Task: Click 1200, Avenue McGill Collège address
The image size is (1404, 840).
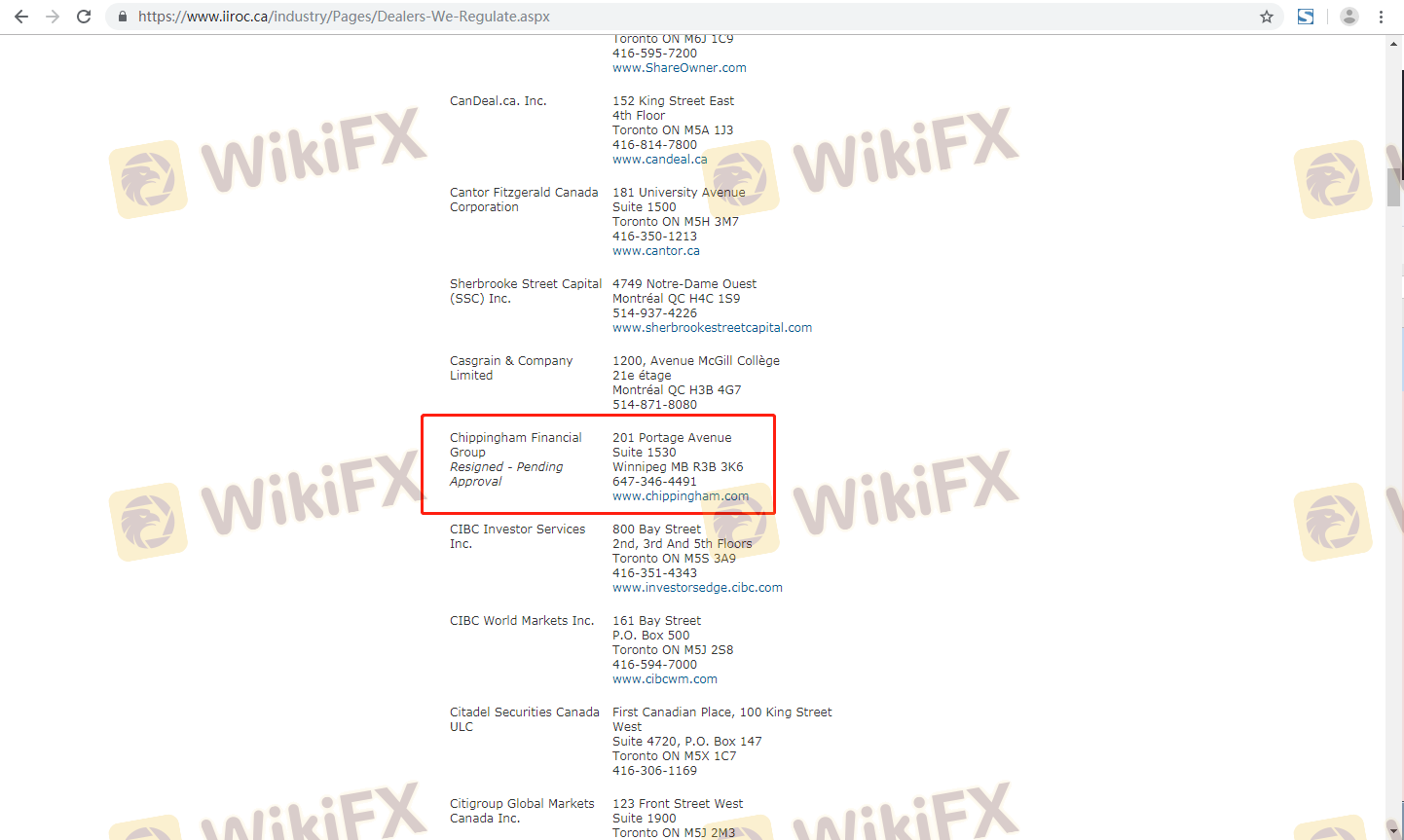Action: (696, 361)
